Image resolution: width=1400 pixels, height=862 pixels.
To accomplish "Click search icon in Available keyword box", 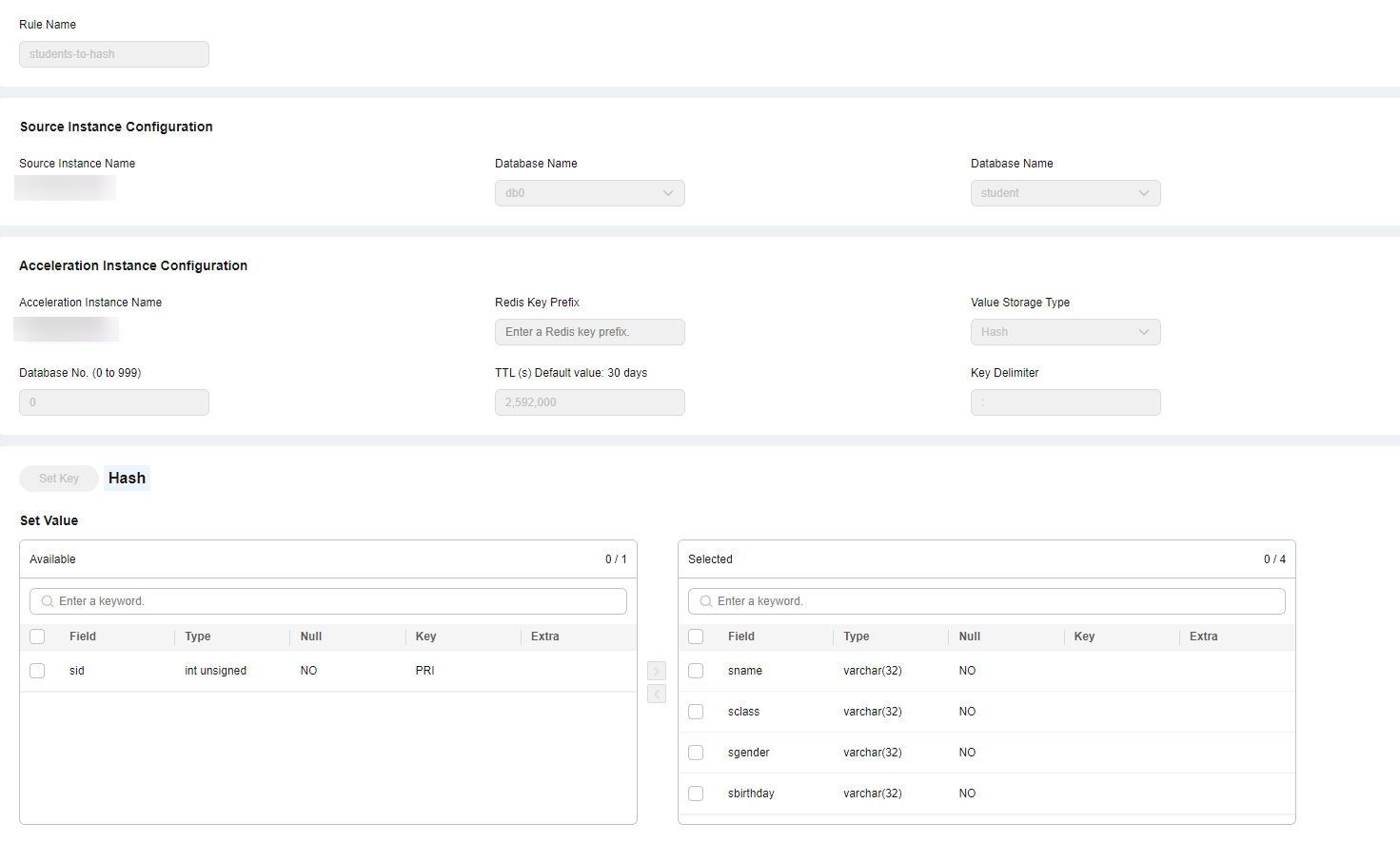I will pos(47,601).
